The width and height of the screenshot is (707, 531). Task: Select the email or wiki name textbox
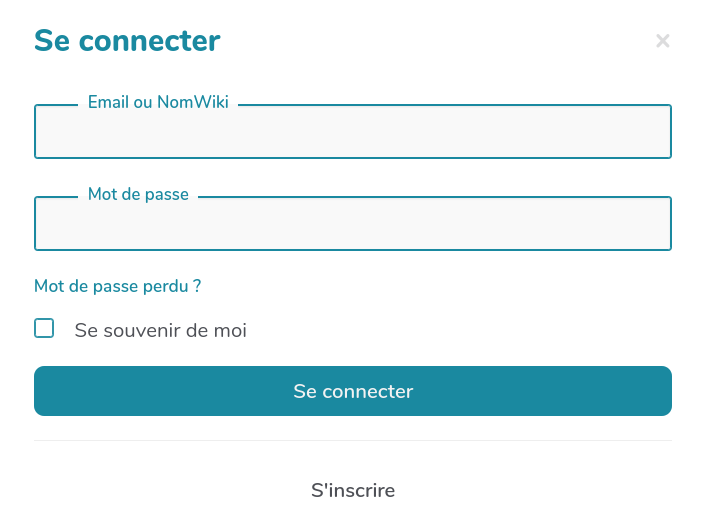tap(352, 133)
